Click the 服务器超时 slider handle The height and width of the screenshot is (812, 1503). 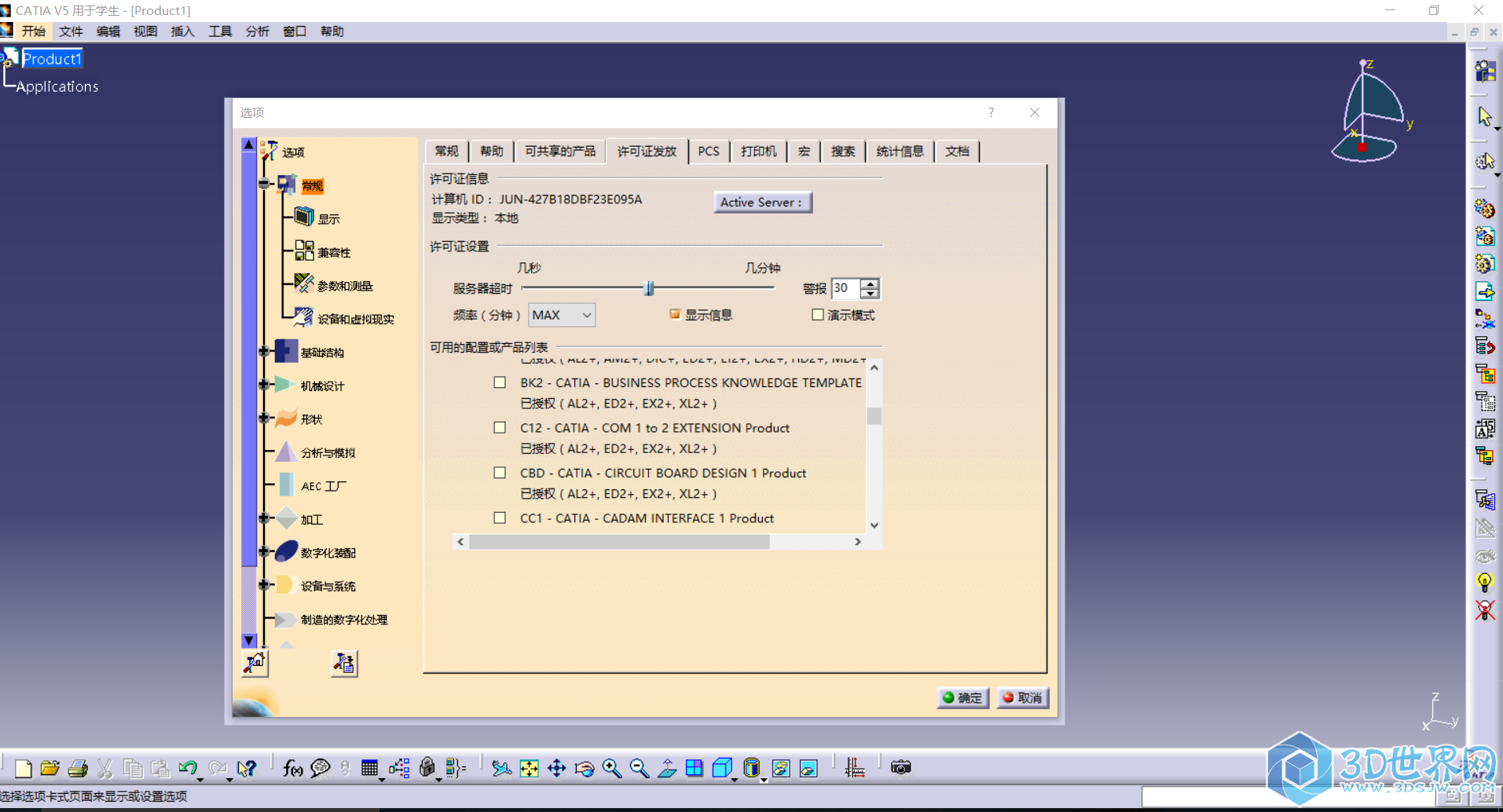click(x=649, y=288)
